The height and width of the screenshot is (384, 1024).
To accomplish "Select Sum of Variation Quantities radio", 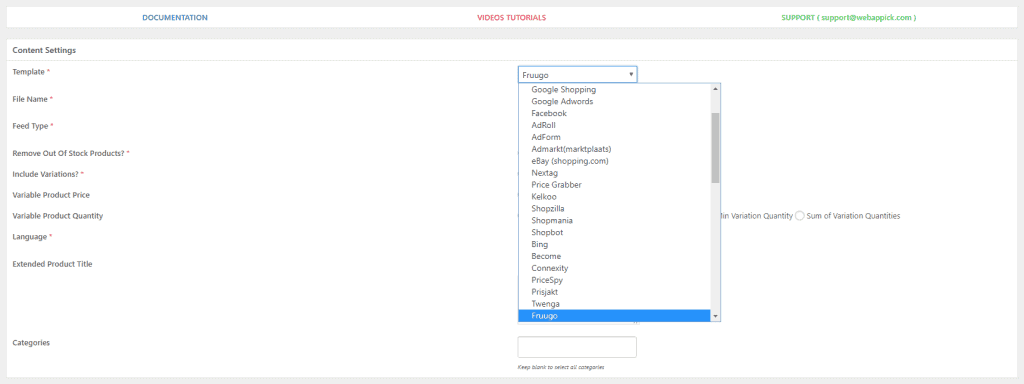I will coord(800,216).
